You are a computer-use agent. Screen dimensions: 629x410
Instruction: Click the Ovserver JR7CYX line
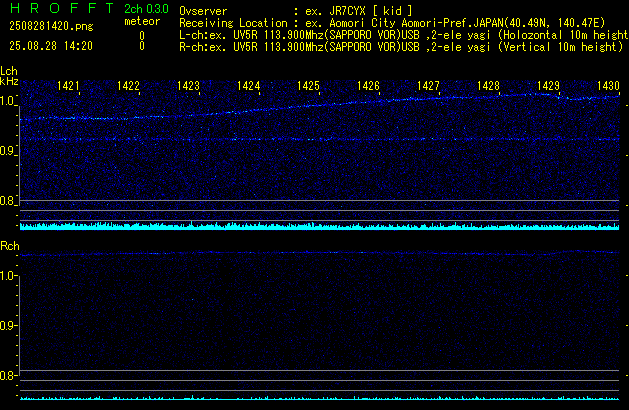click(x=296, y=11)
